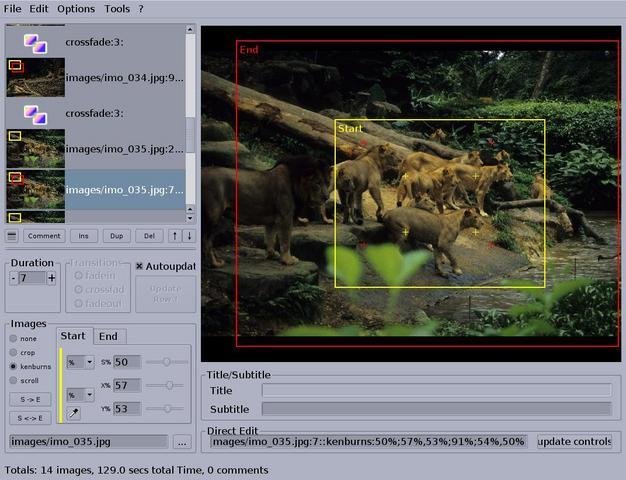Click the Dup button

pyautogui.click(x=115, y=236)
